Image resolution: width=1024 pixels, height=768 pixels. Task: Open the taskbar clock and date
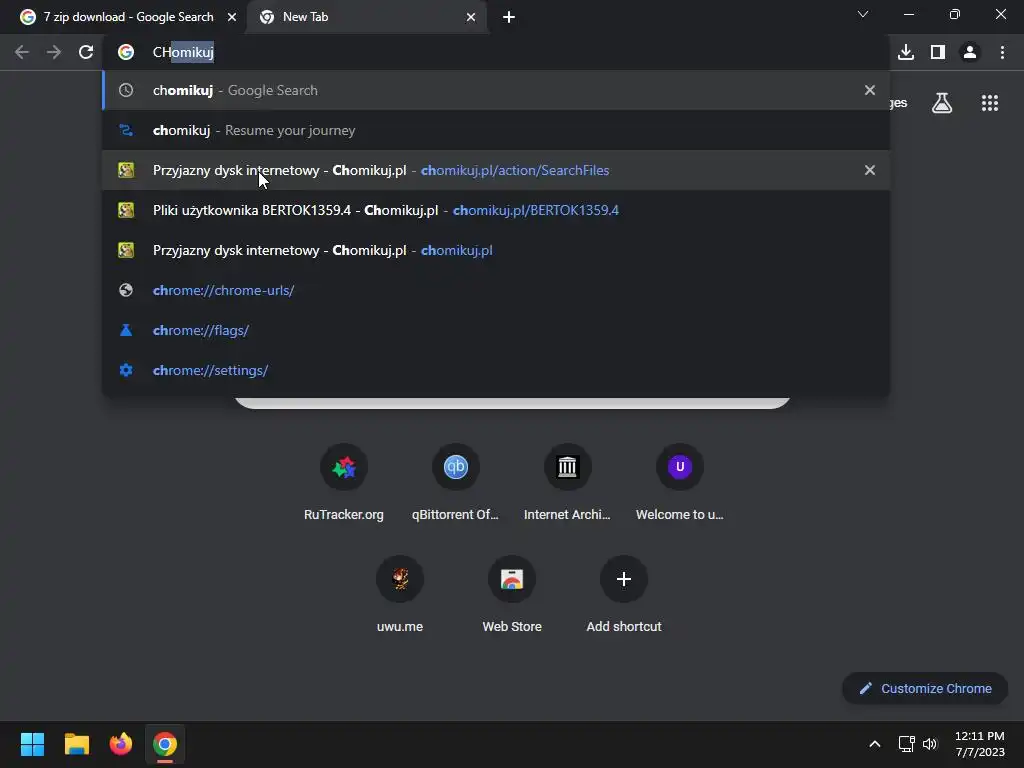tap(980, 744)
